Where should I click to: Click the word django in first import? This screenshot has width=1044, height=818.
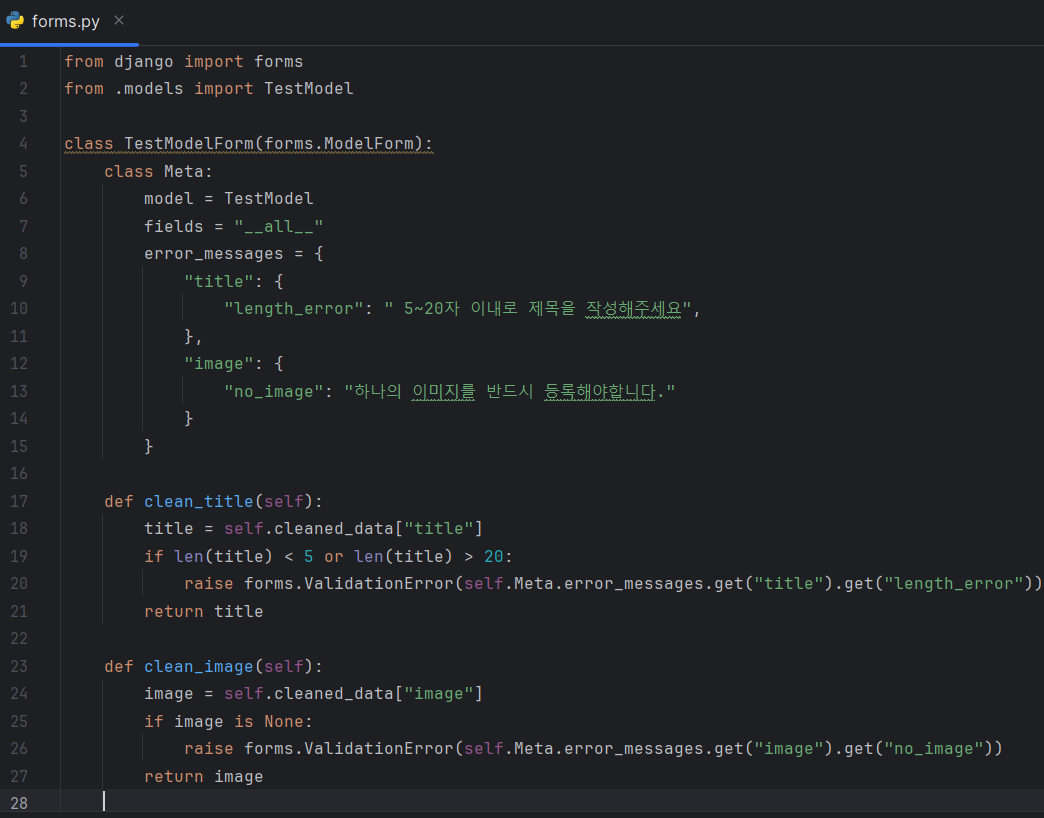click(x=144, y=62)
